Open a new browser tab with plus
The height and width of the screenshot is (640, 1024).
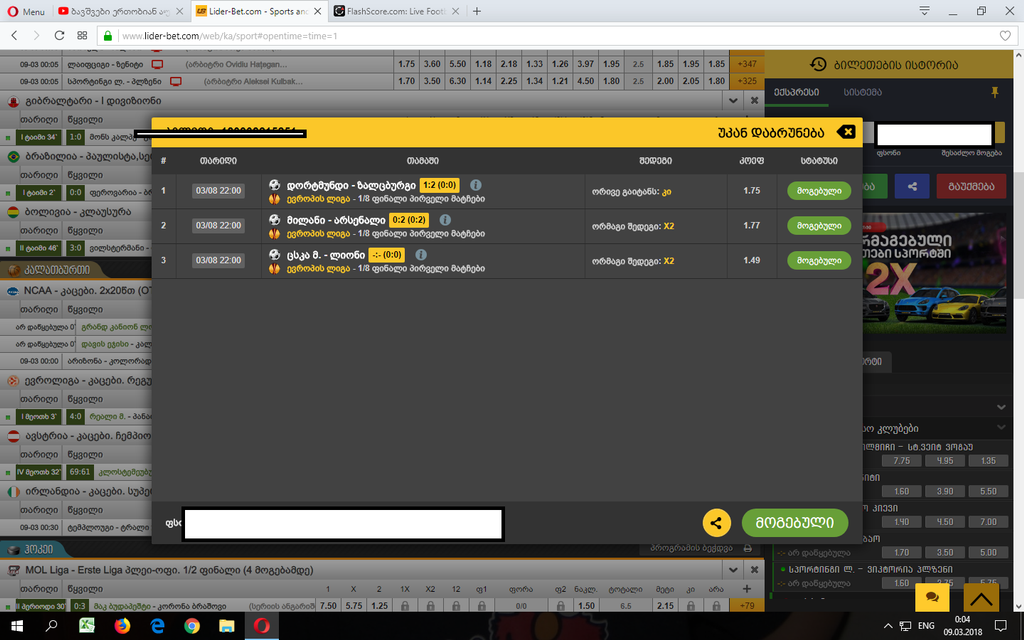tap(477, 11)
